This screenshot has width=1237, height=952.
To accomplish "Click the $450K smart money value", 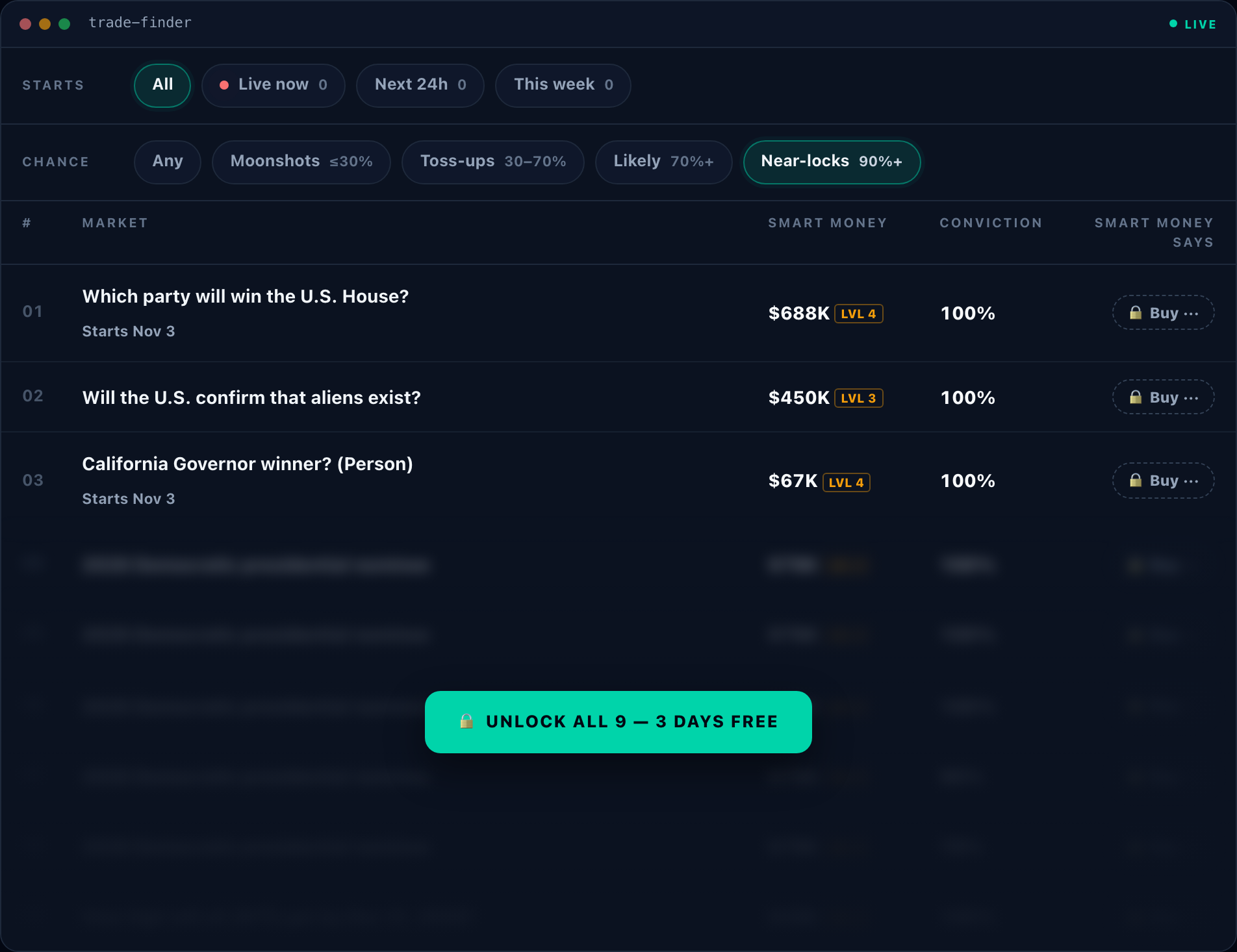I will coord(799,398).
